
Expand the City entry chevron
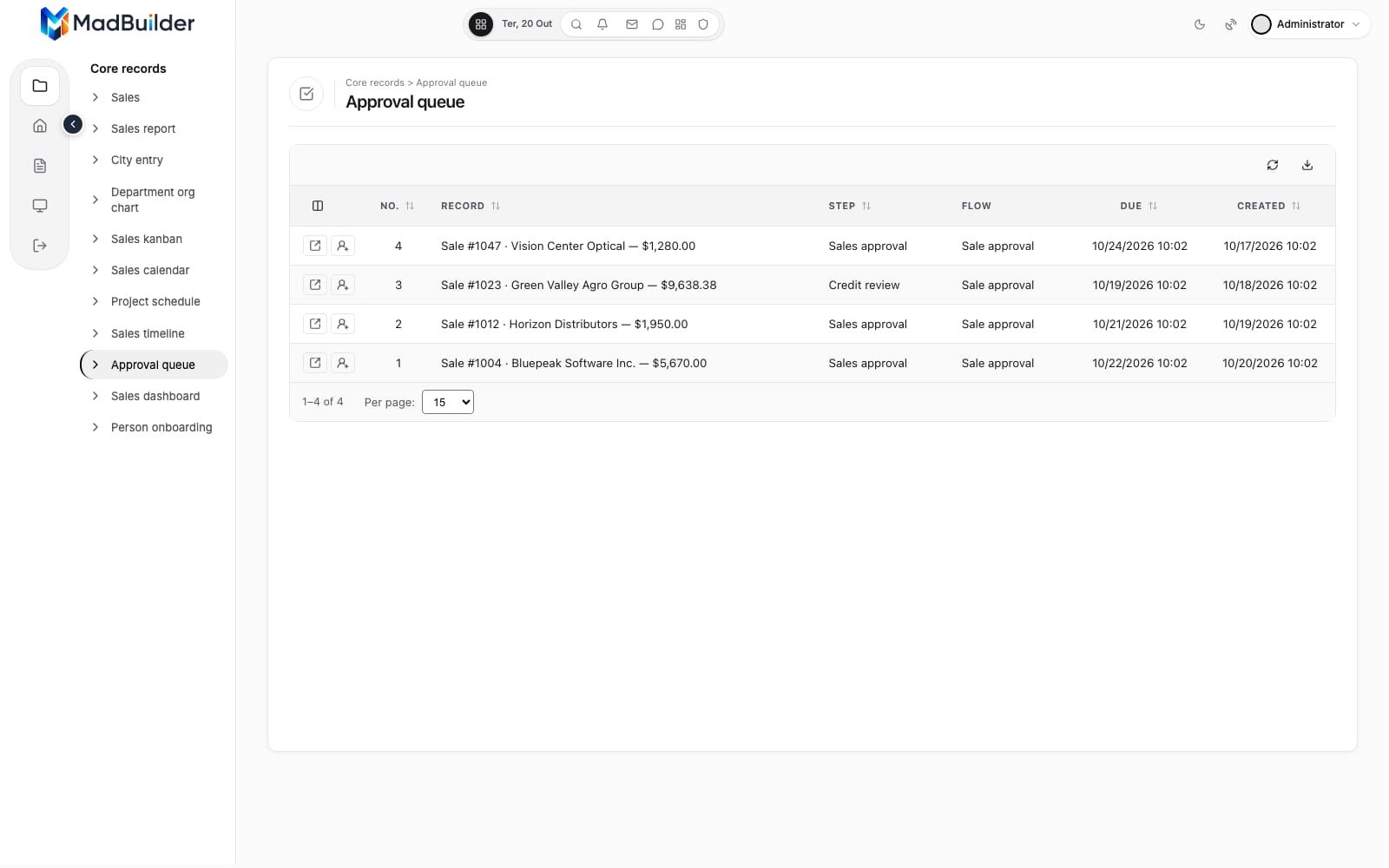coord(95,160)
